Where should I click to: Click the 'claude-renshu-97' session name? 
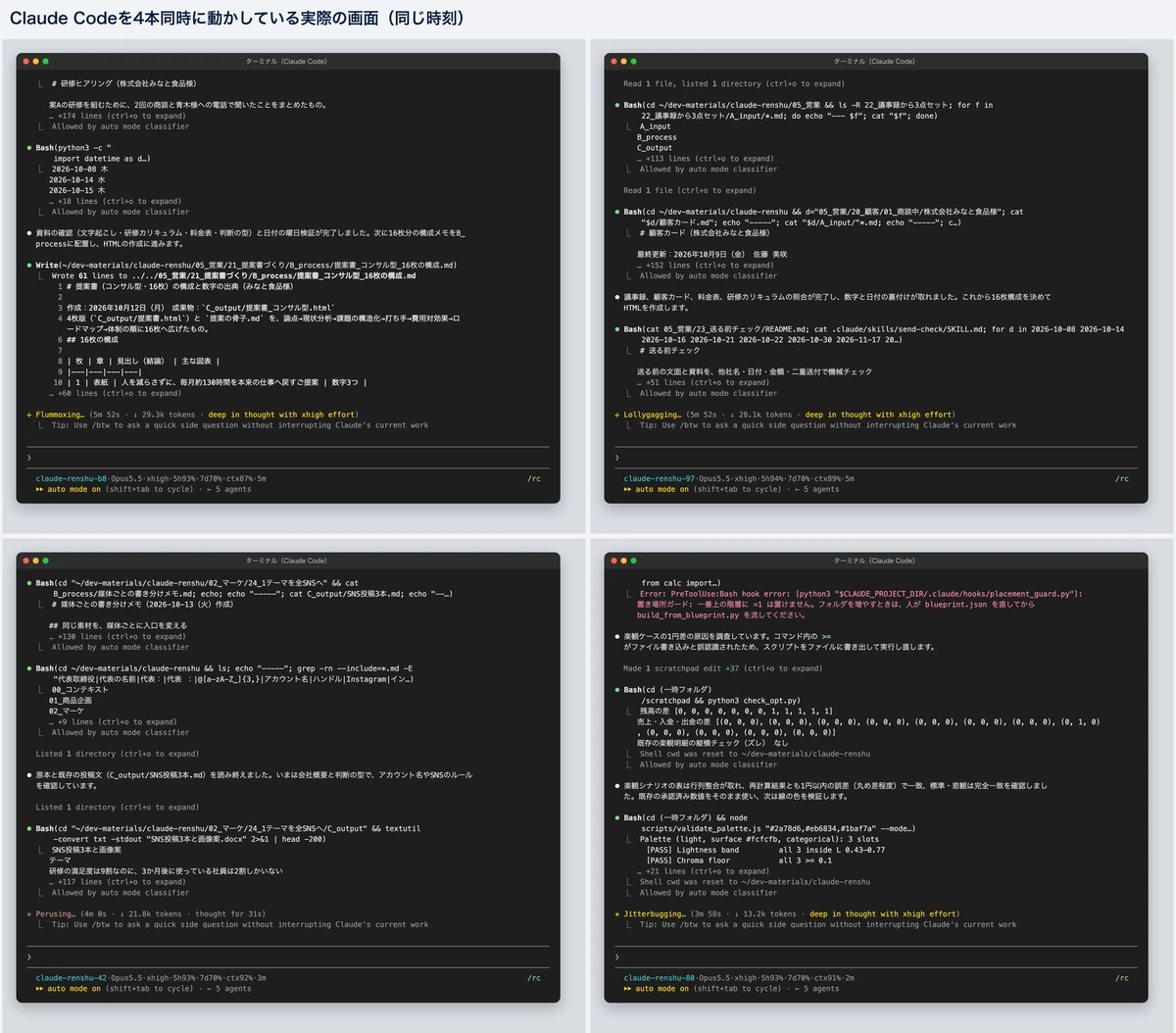(x=660, y=478)
